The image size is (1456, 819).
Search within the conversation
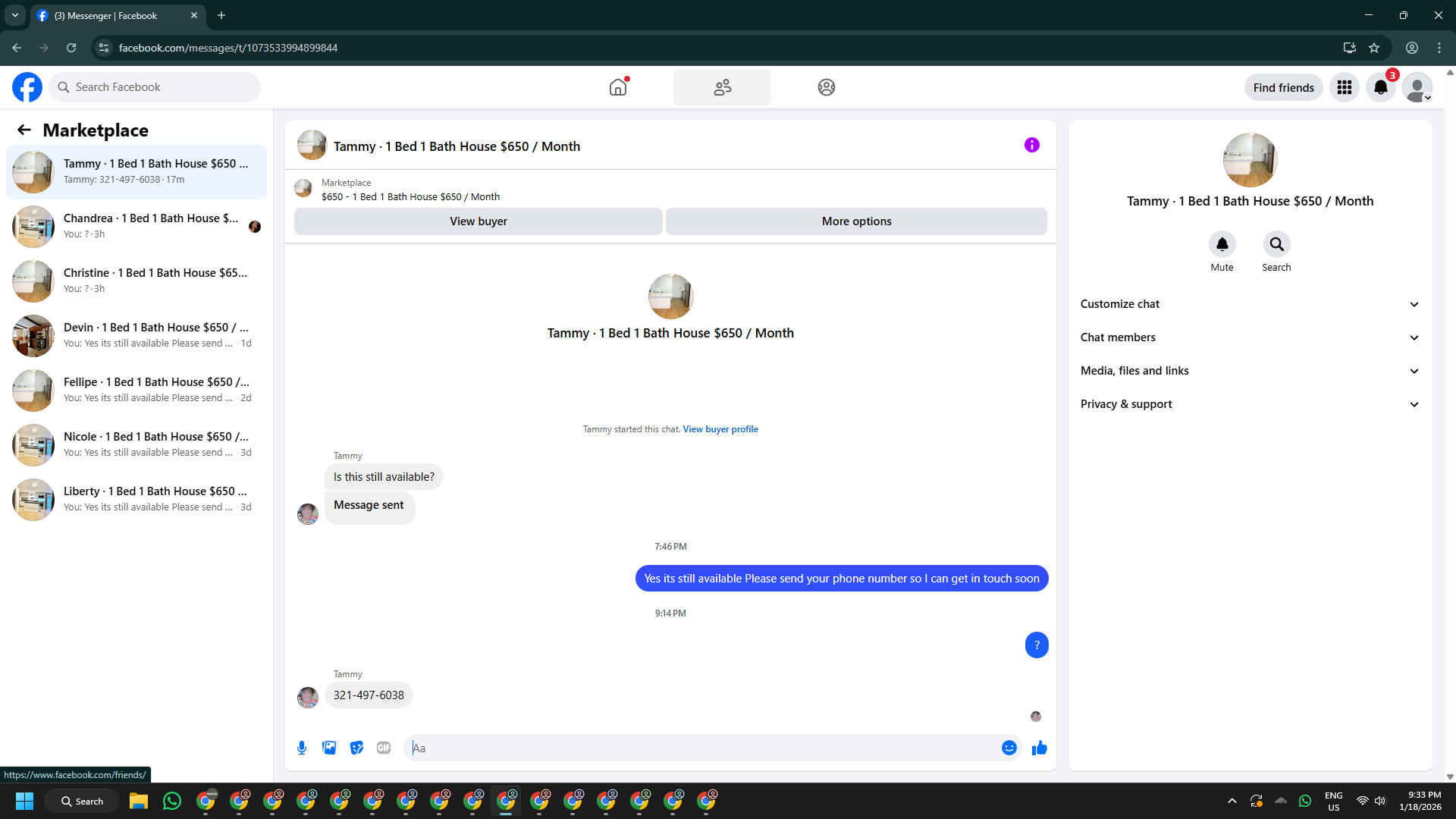pyautogui.click(x=1276, y=244)
